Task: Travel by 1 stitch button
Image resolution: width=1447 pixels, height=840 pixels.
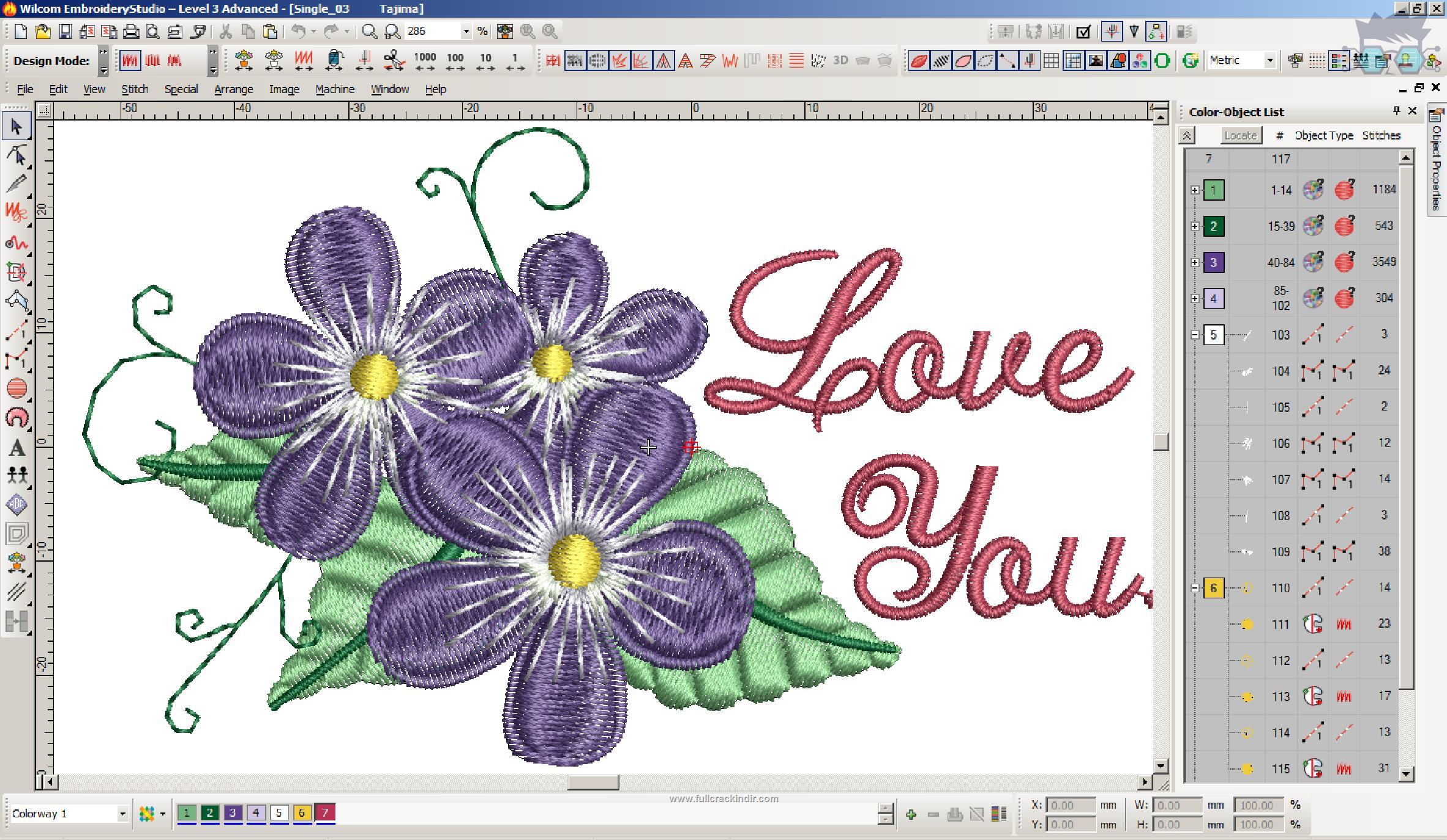Action: tap(515, 61)
